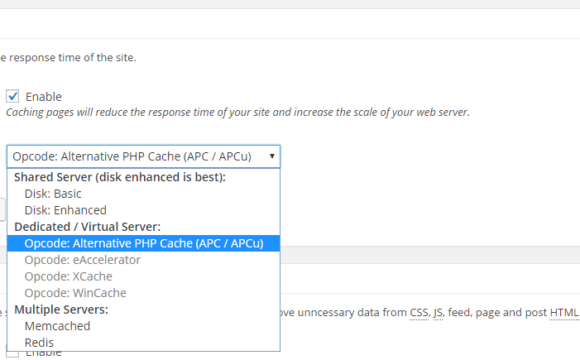Viewport: 580px width, 360px height.
Task: Select Opcode: WinCache option
Action: [144, 293]
